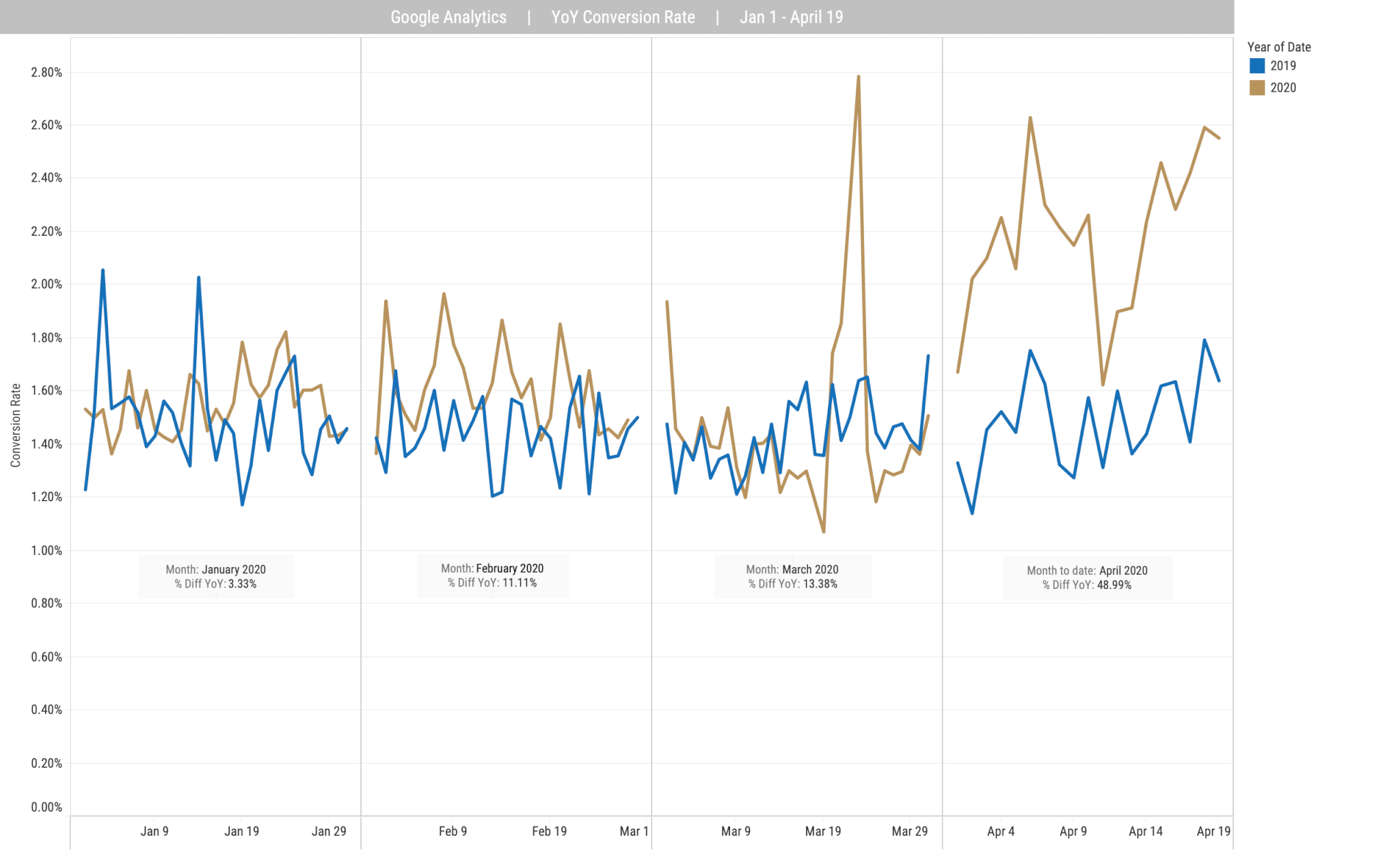Click the 'Google Analytics' title text
This screenshot has height=850, width=1400.
pos(448,17)
